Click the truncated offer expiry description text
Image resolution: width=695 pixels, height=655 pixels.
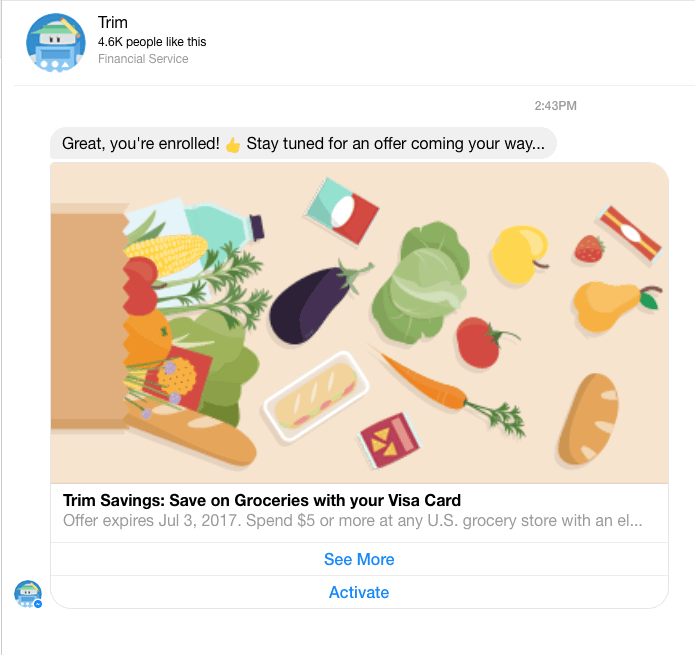(352, 520)
